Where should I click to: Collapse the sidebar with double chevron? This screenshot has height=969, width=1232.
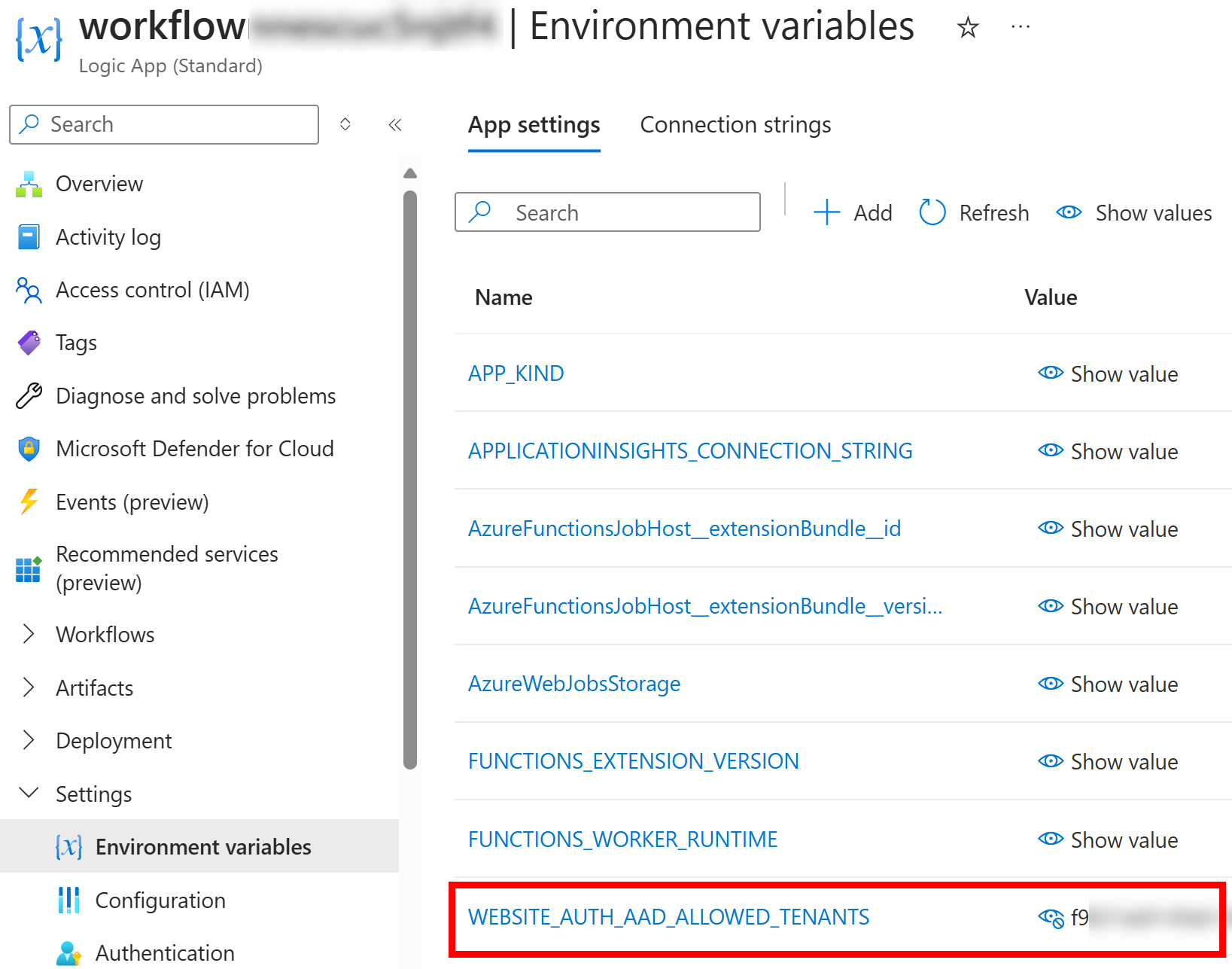point(395,124)
